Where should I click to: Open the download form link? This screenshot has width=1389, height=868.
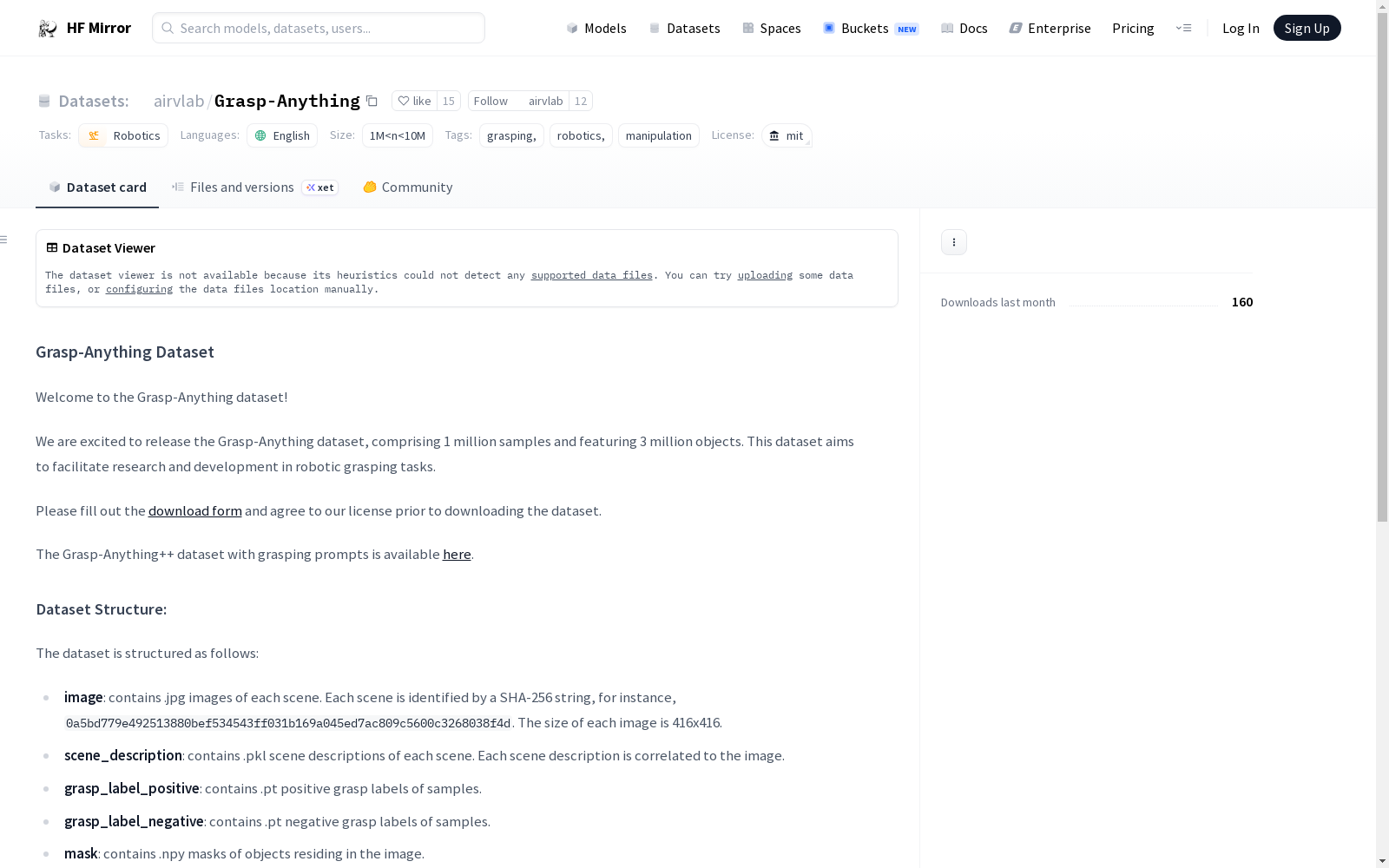click(x=195, y=510)
